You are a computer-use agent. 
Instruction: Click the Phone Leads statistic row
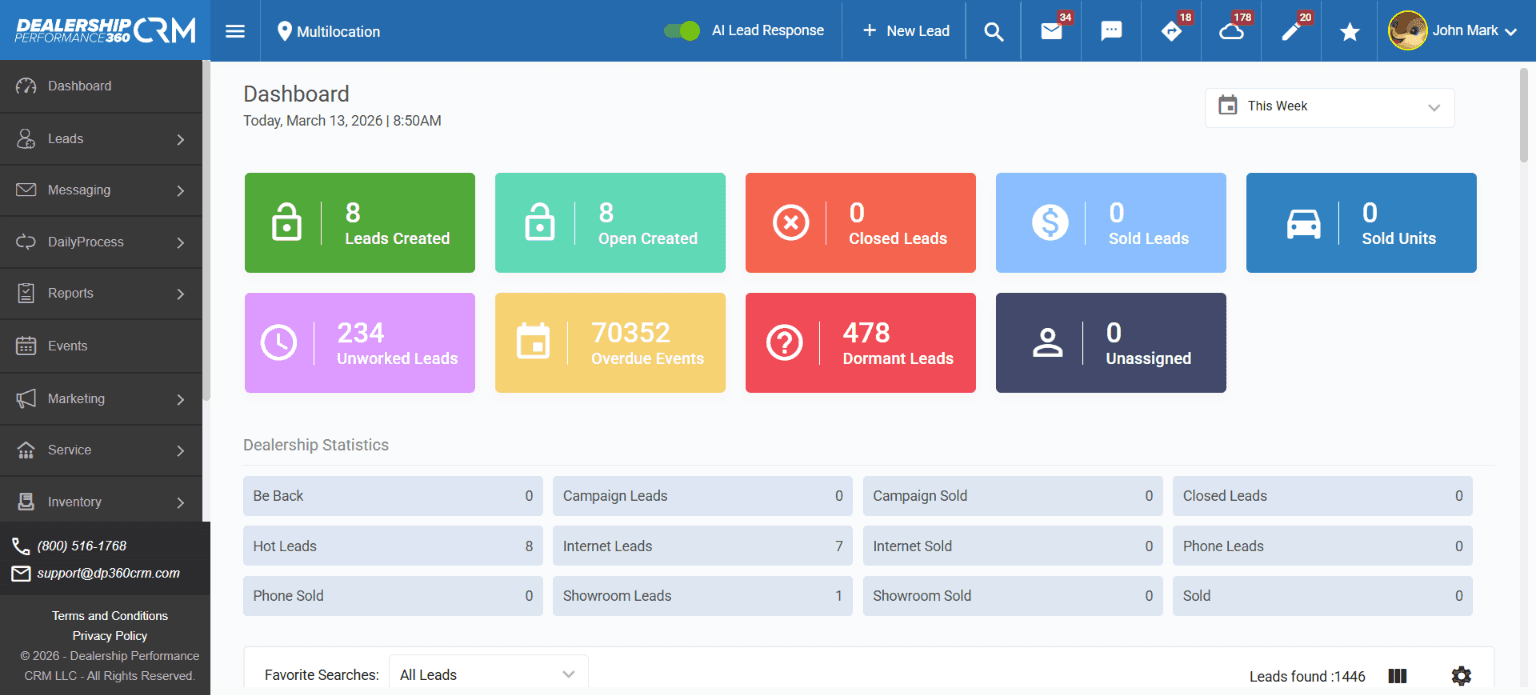click(x=1323, y=546)
